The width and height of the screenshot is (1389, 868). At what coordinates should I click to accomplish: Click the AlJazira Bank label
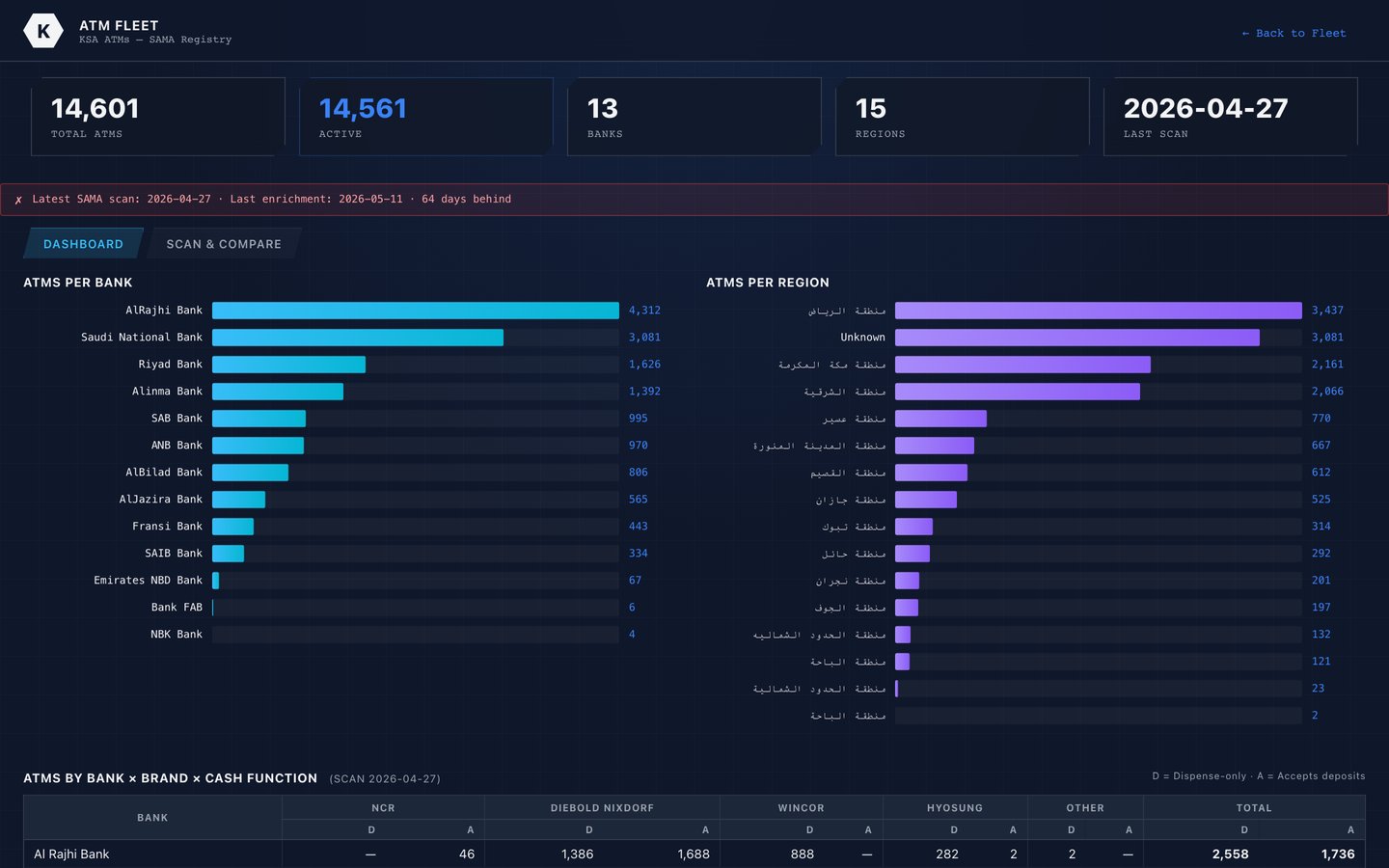pos(161,500)
